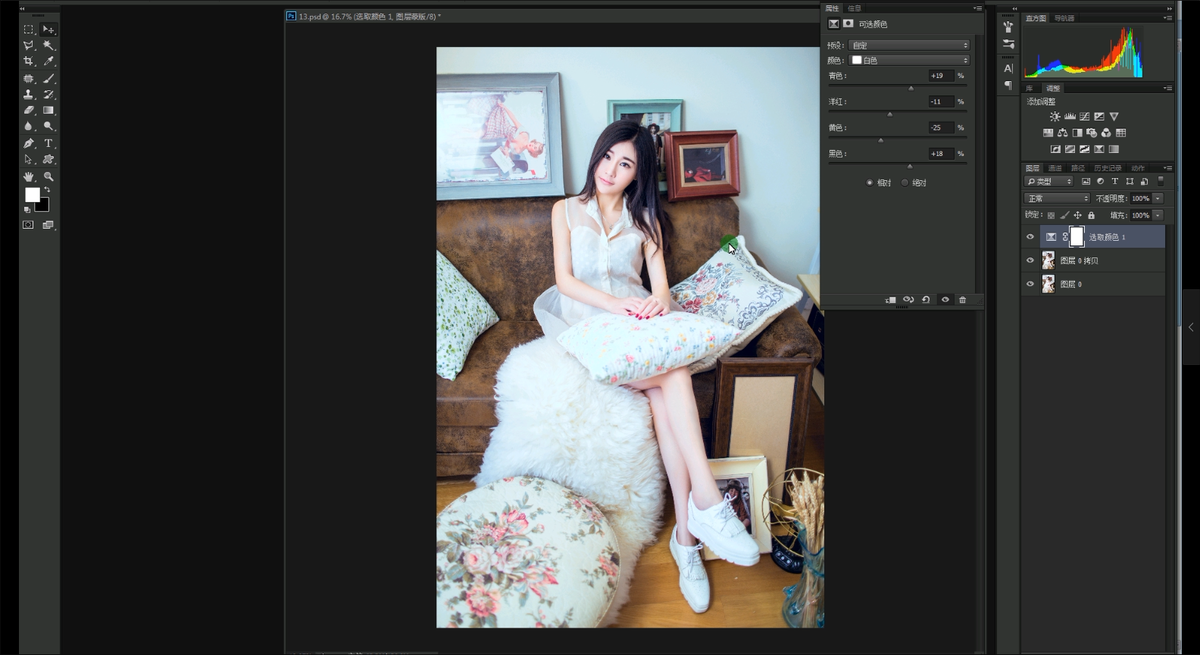The width and height of the screenshot is (1200, 655).
Task: Select the 绝对 radio button
Action: (905, 183)
